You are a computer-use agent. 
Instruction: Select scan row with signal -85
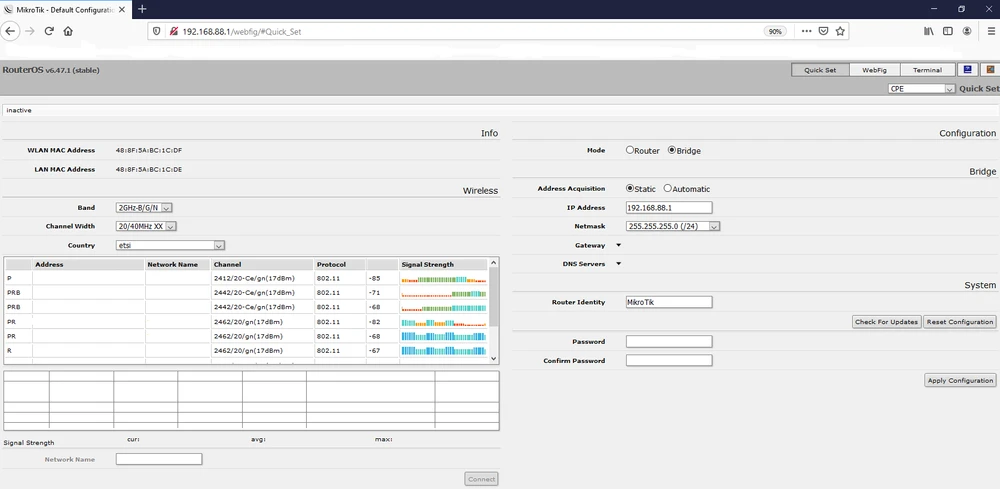pyautogui.click(x=247, y=278)
